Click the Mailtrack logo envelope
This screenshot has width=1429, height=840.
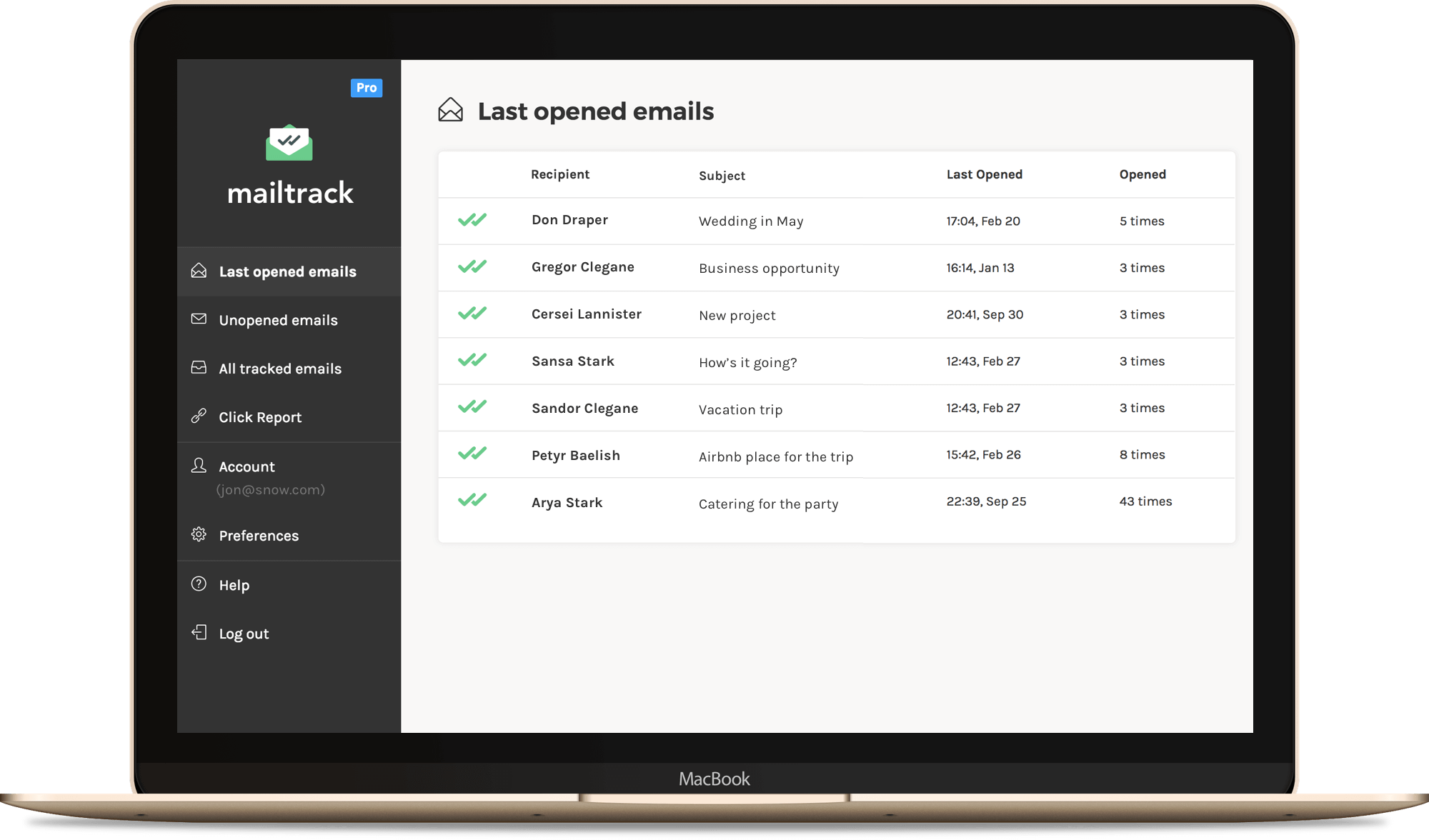click(289, 141)
